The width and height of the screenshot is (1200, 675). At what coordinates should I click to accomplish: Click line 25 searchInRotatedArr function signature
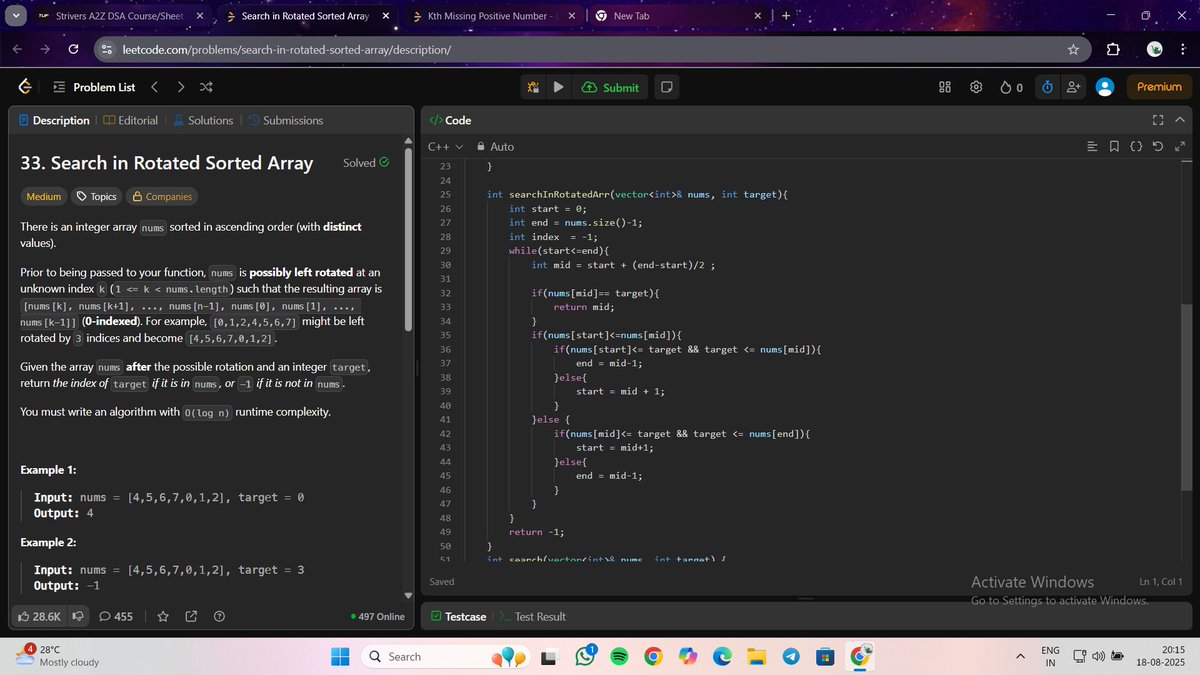(x=637, y=194)
